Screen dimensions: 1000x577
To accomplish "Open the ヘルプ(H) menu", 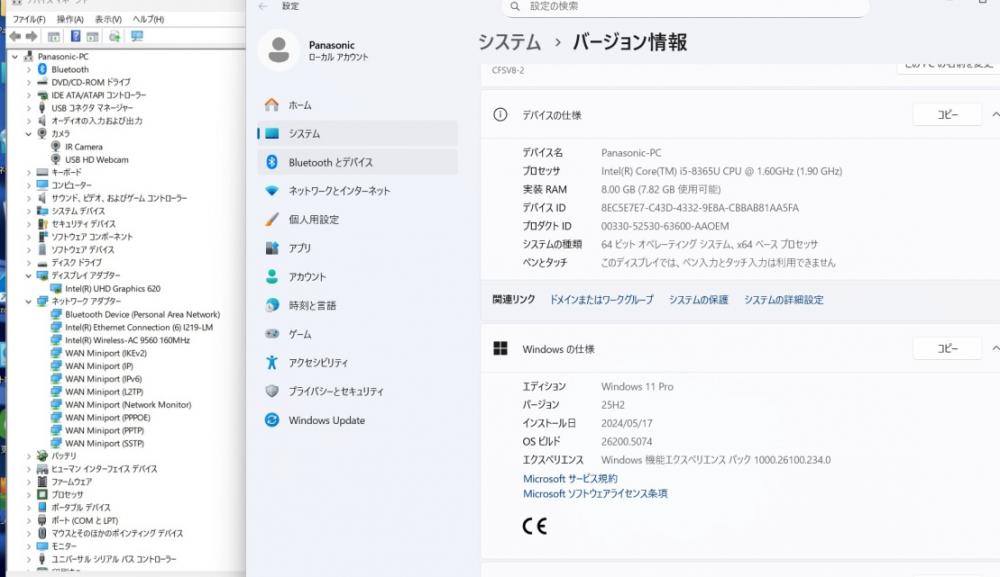I will 148,19.
